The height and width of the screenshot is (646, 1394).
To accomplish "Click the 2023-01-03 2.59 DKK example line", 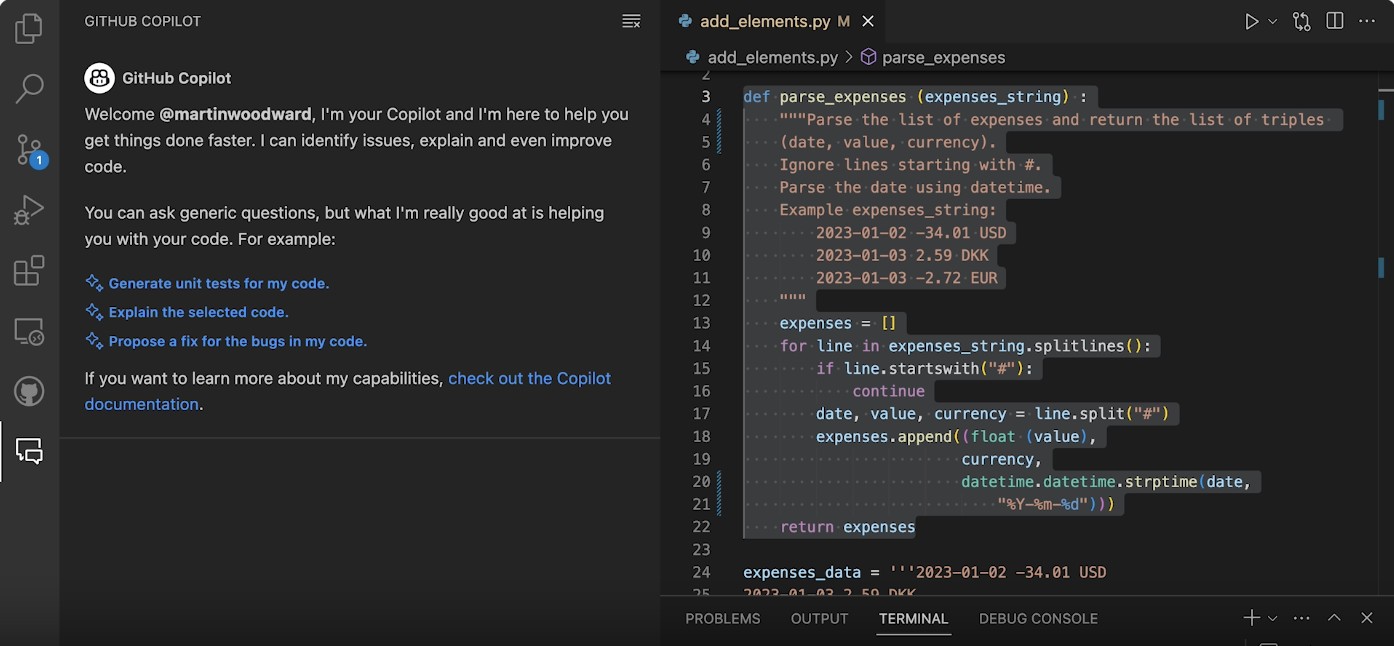I will tap(902, 255).
